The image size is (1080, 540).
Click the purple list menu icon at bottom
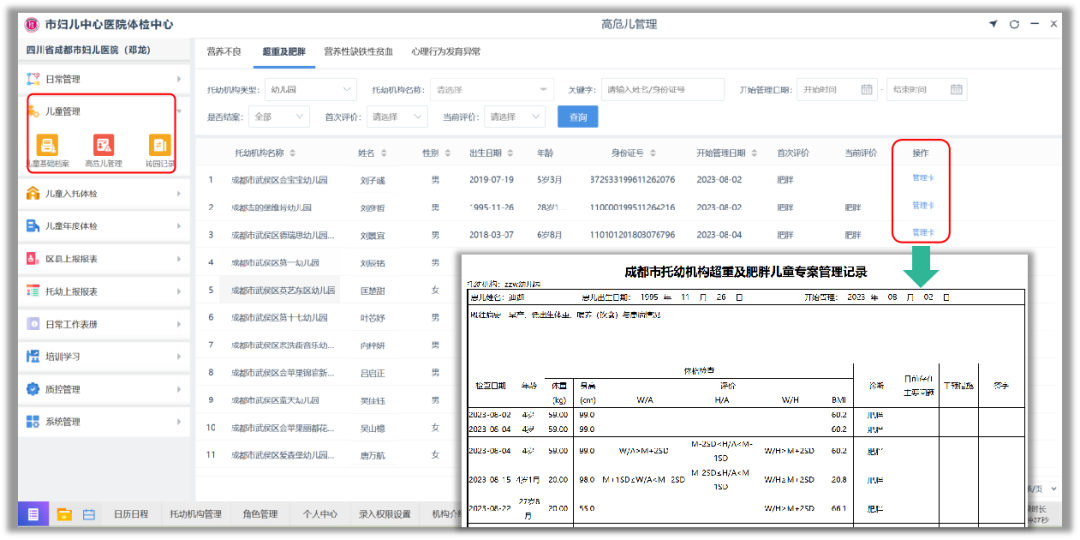pyautogui.click(x=34, y=514)
